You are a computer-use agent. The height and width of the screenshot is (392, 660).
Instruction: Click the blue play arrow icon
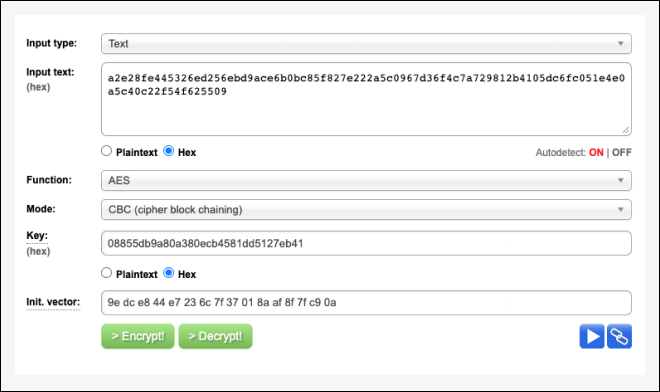click(x=592, y=336)
